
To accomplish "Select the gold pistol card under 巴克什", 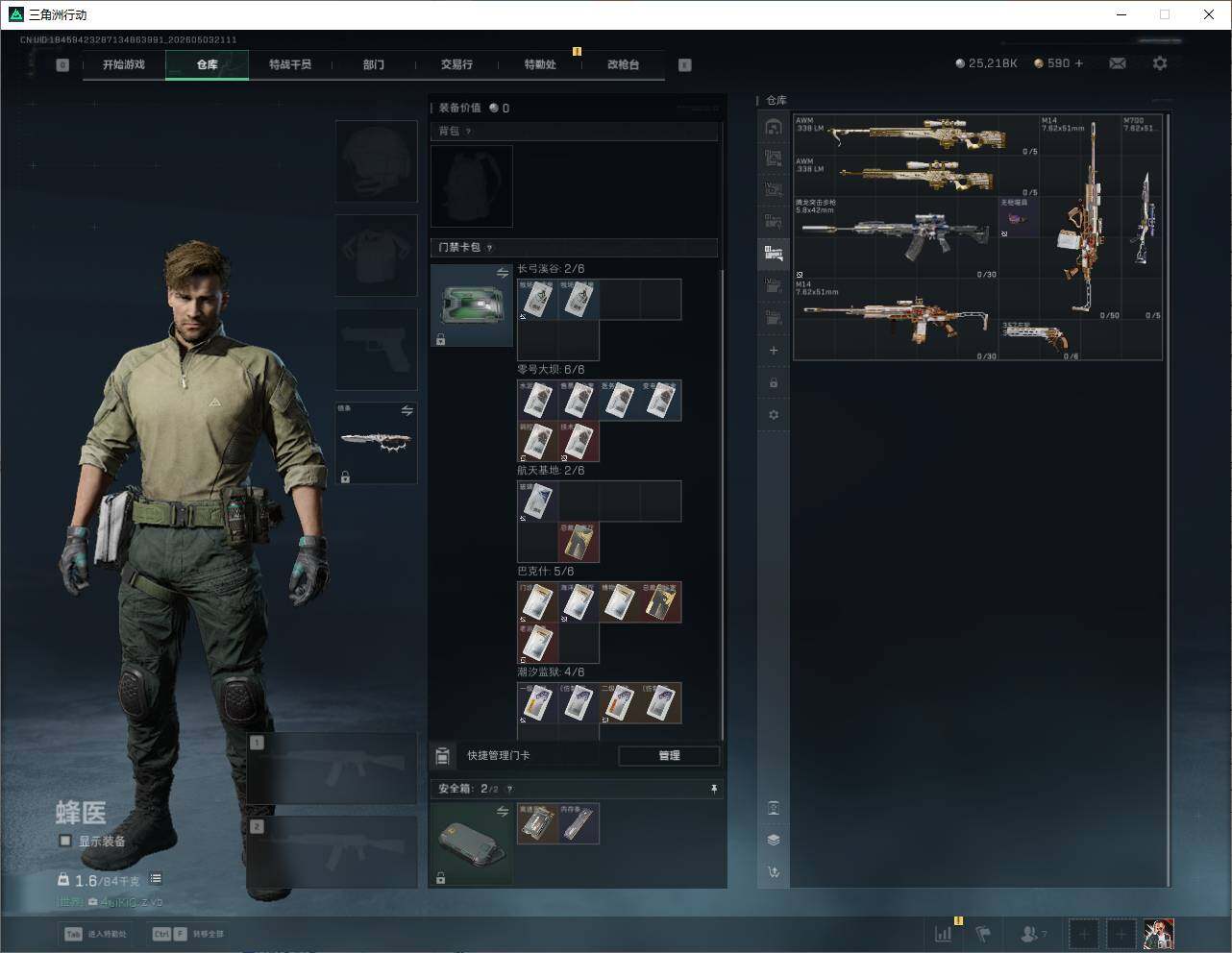I will coord(661,602).
